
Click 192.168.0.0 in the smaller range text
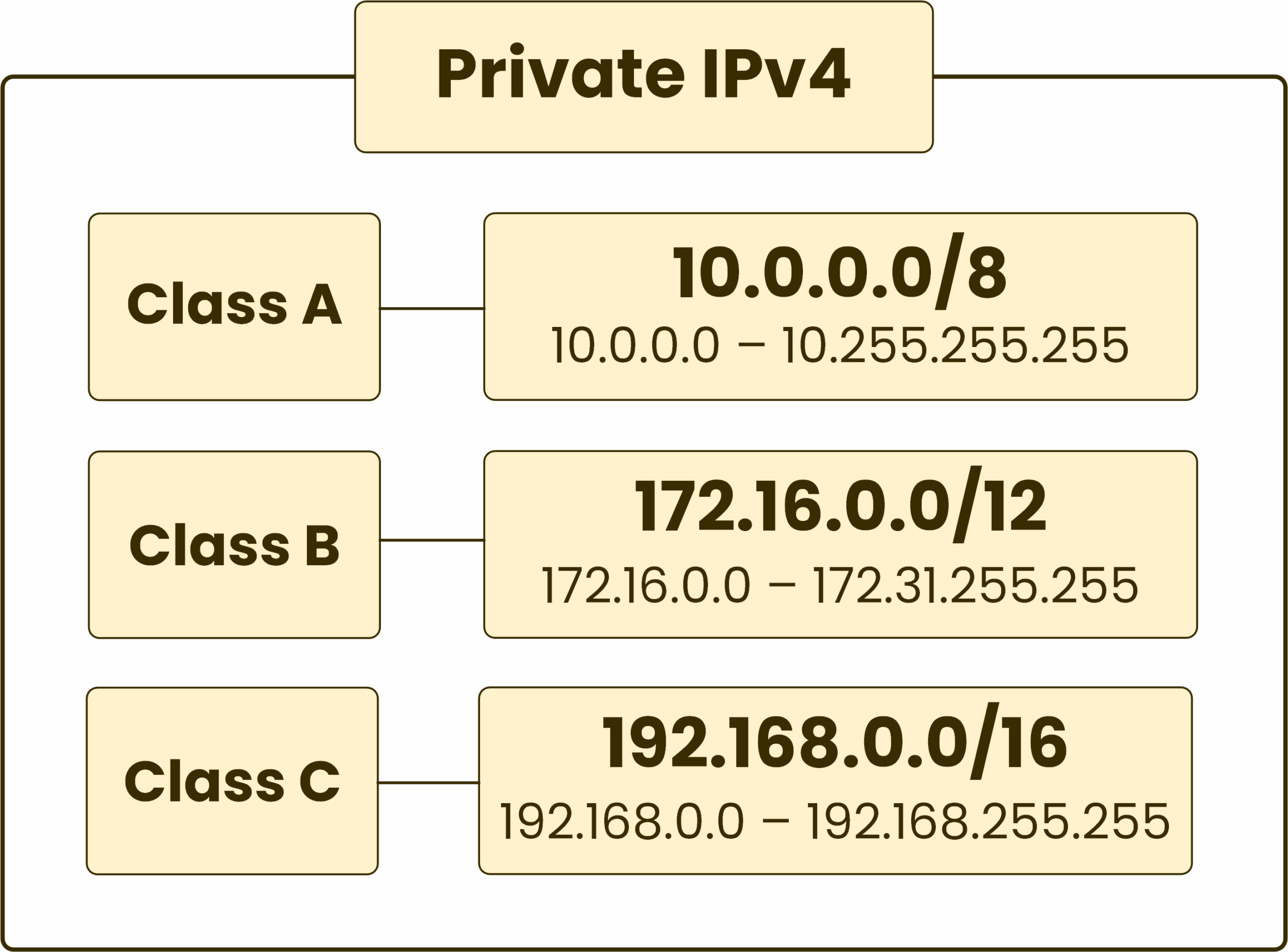point(621,822)
